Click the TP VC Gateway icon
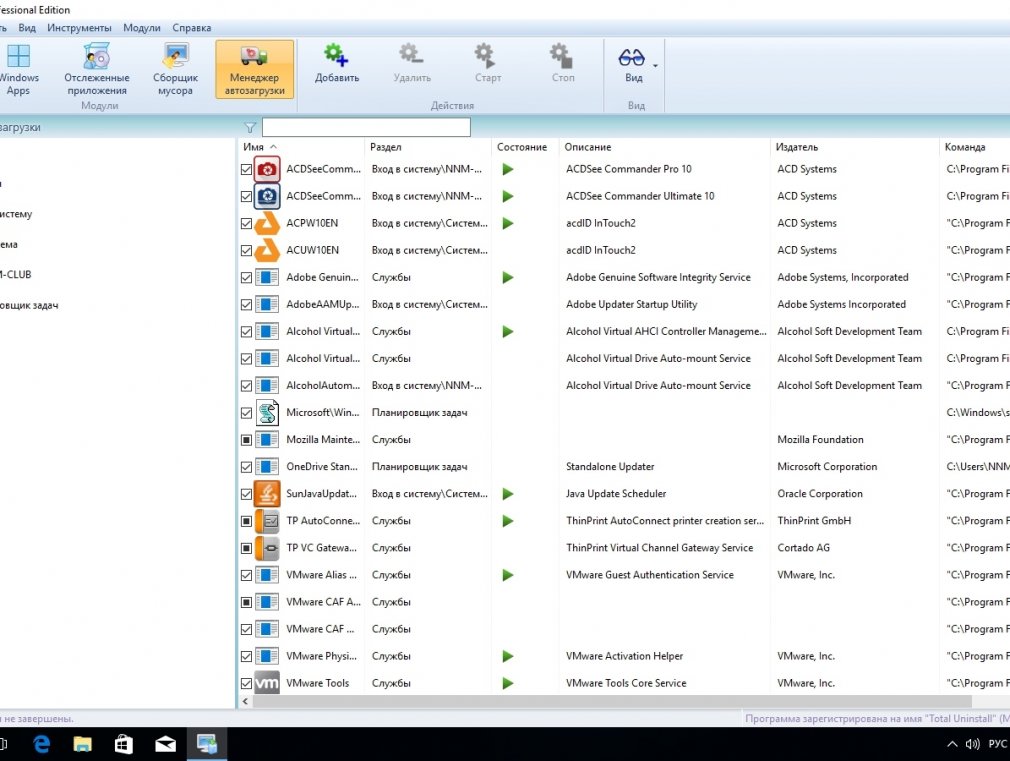The height and width of the screenshot is (761, 1010). [267, 548]
